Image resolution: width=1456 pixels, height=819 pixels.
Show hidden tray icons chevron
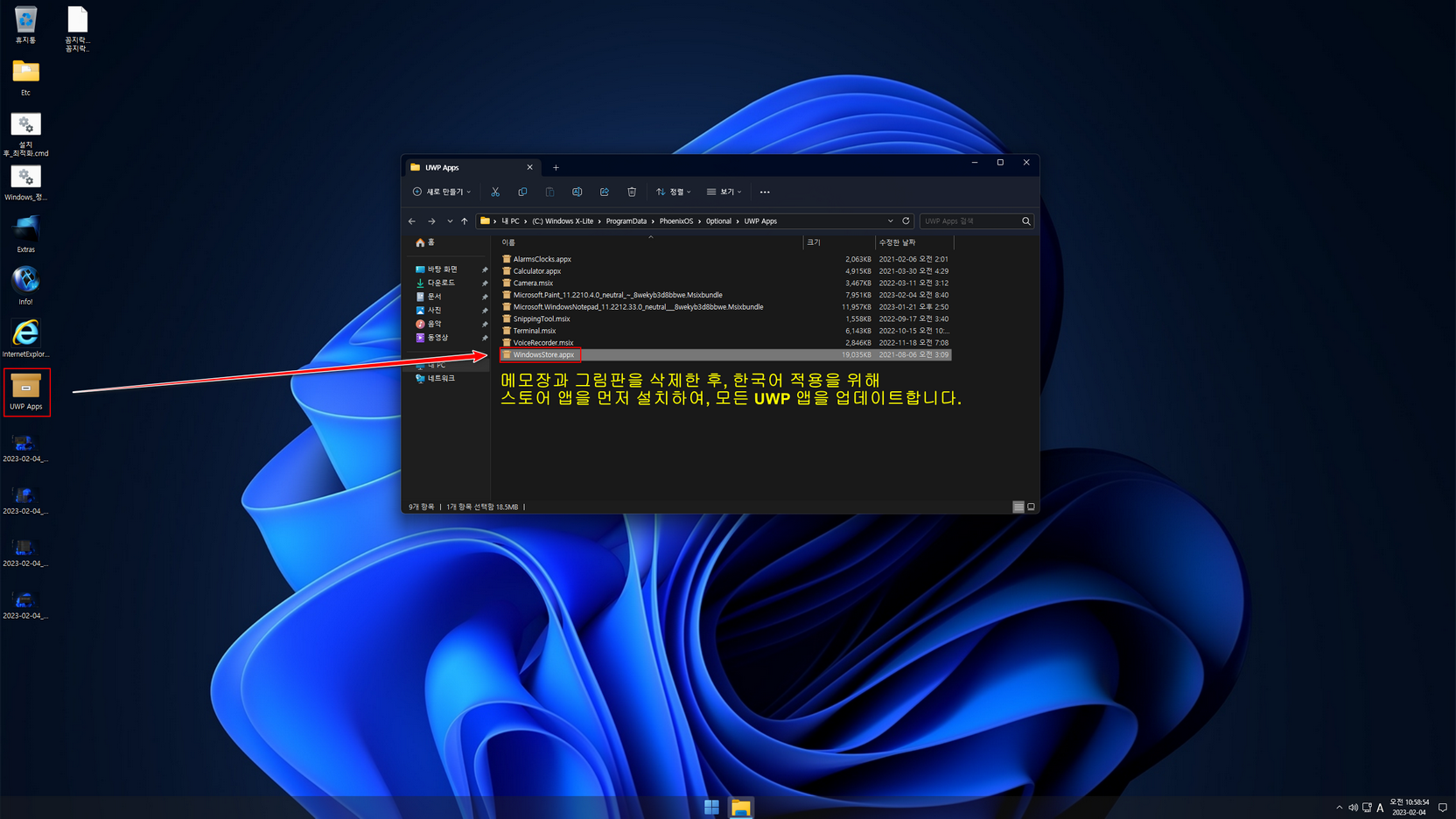pos(1339,808)
